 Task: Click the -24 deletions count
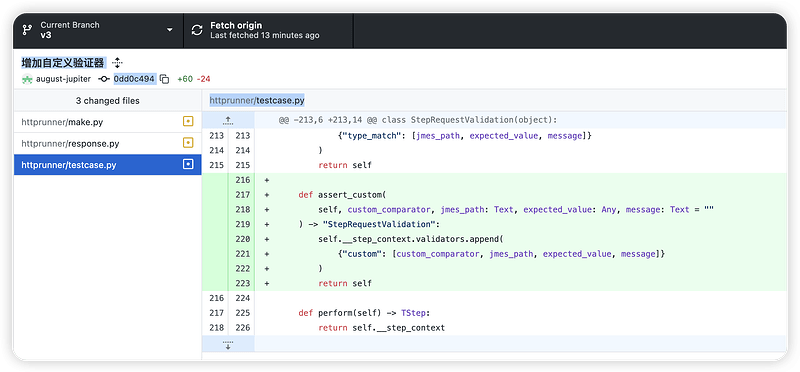click(x=203, y=79)
